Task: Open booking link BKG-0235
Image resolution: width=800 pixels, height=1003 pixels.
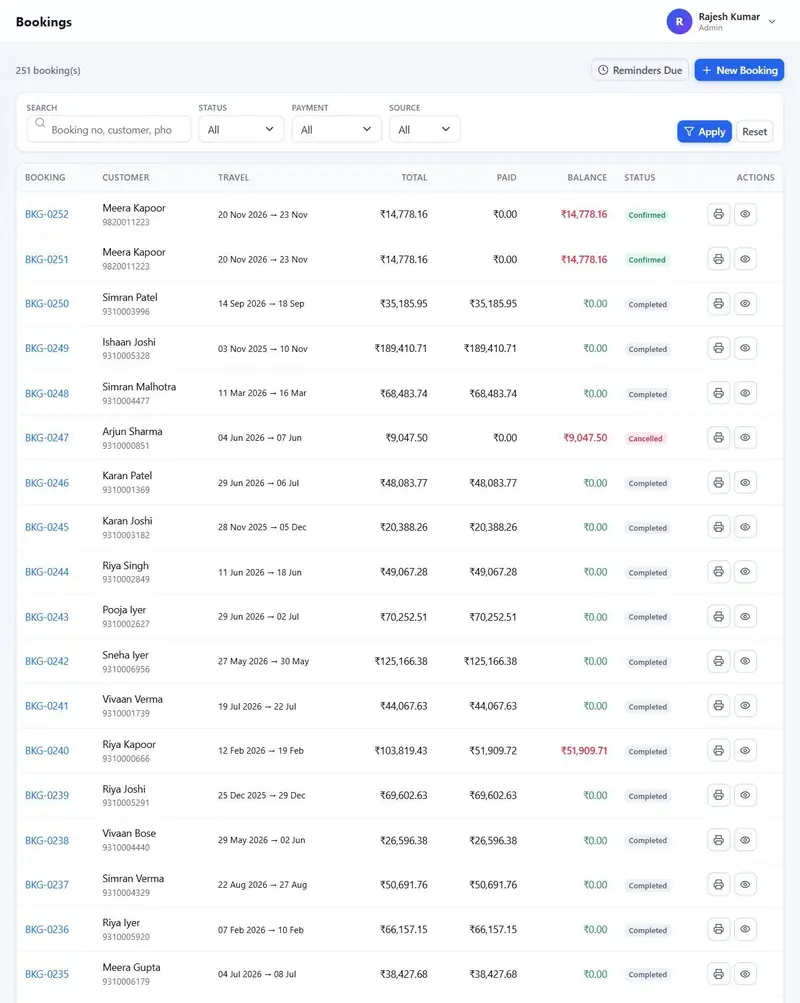Action: pos(47,974)
